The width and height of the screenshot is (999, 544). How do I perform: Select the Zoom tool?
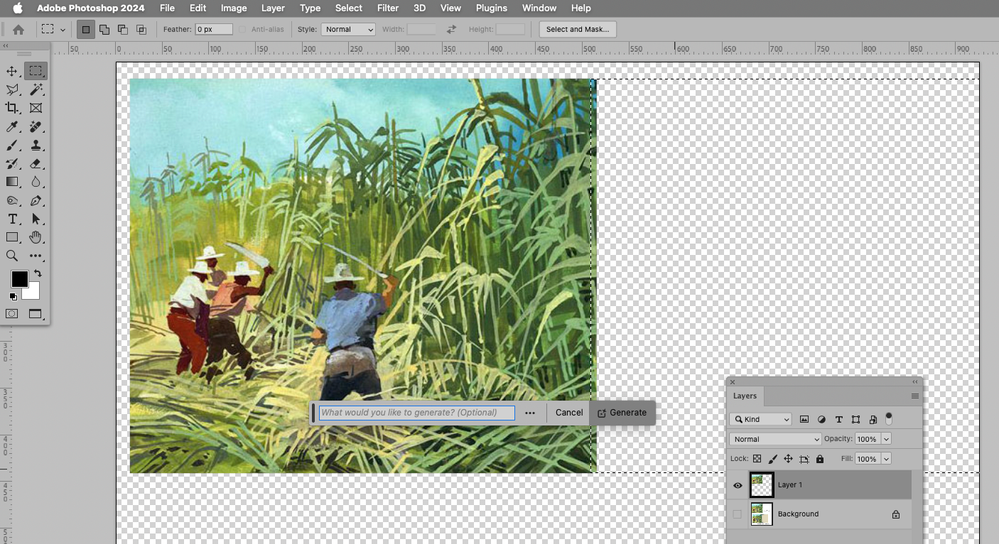pyautogui.click(x=12, y=256)
